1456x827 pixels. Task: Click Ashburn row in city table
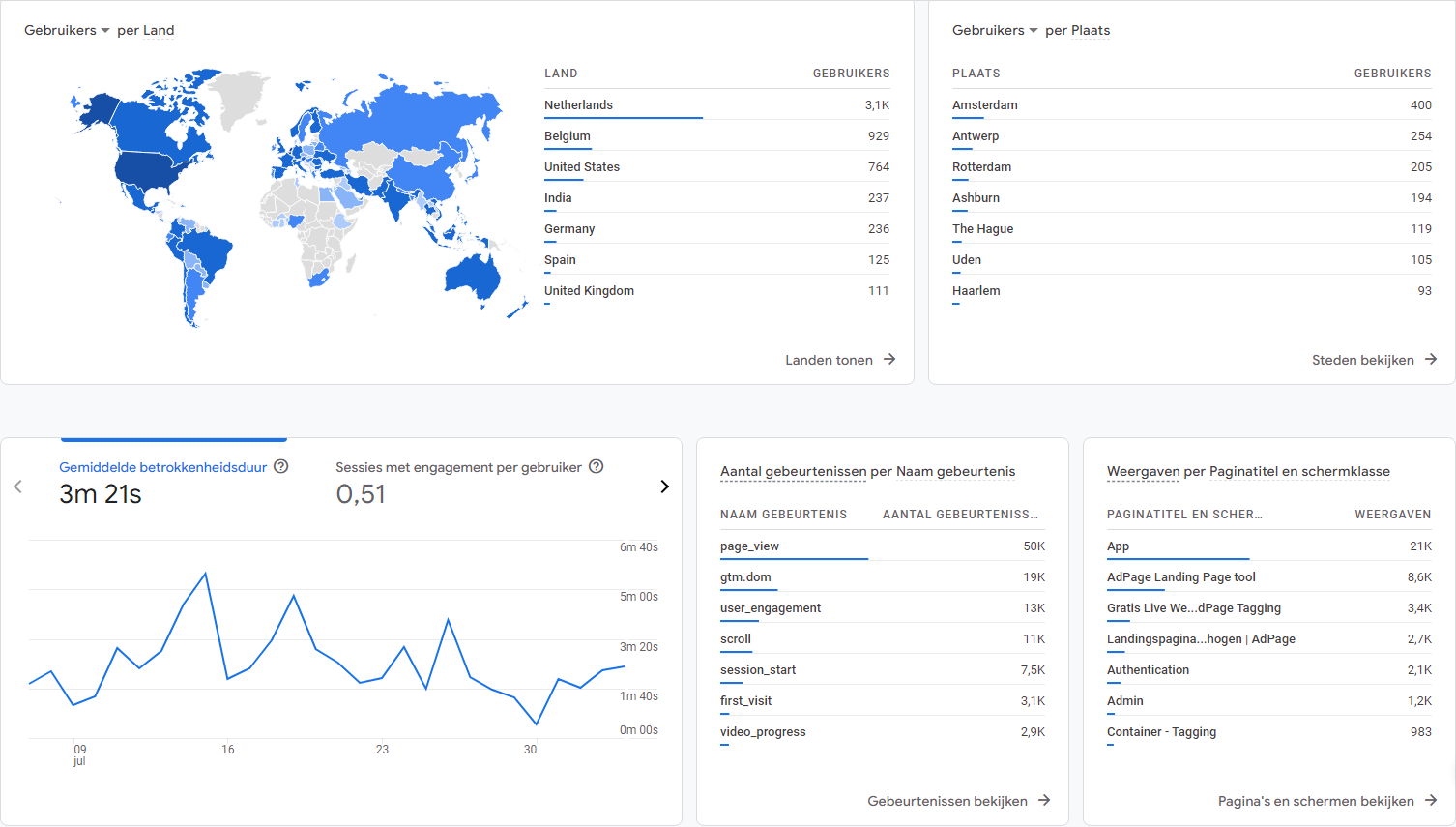pyautogui.click(x=1192, y=197)
